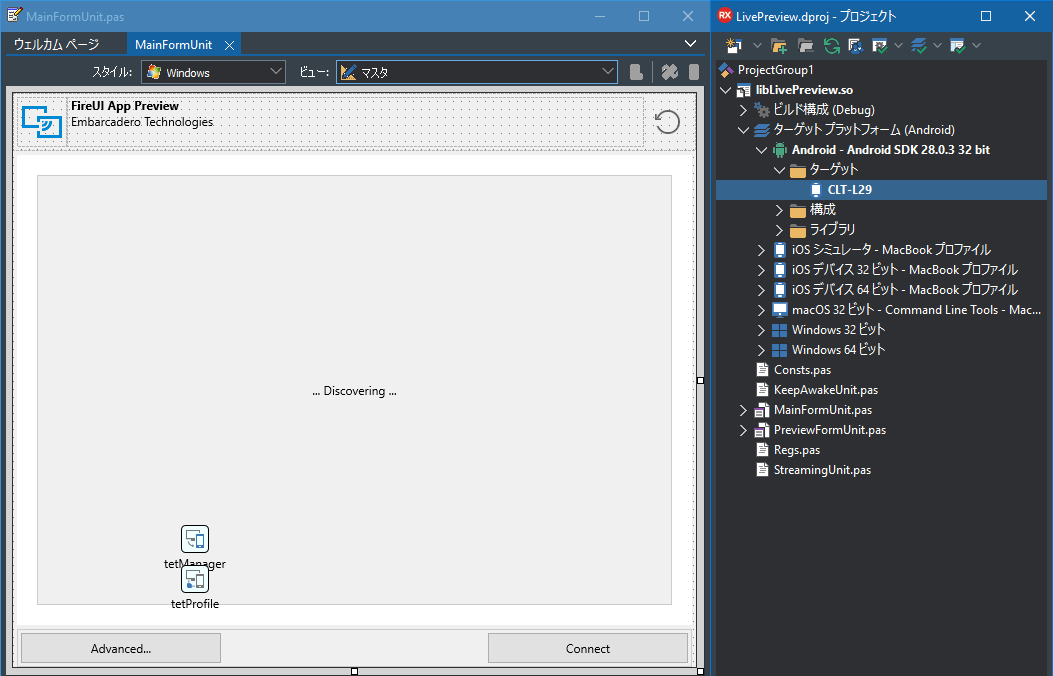Click the grayed page icon after view combo
The width and height of the screenshot is (1053, 676).
tap(636, 72)
